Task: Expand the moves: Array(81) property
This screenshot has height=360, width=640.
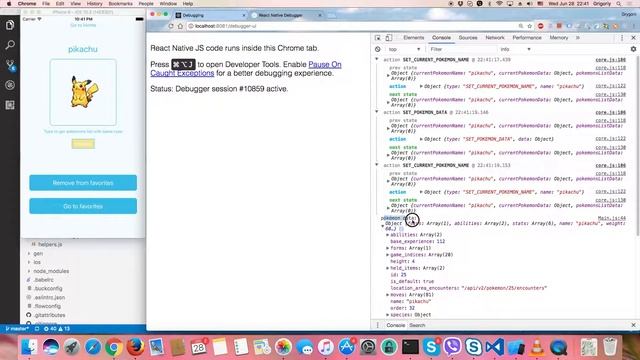Action: pos(387,295)
